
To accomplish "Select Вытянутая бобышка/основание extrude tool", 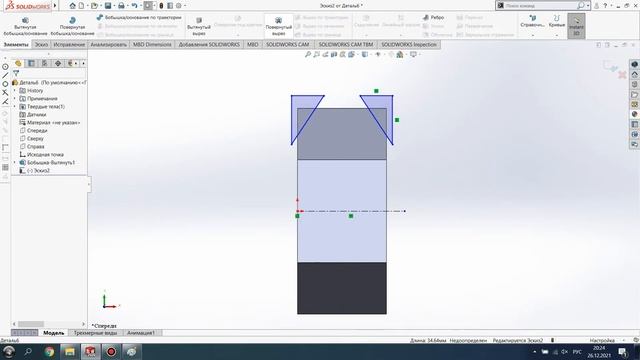I will click(25, 27).
